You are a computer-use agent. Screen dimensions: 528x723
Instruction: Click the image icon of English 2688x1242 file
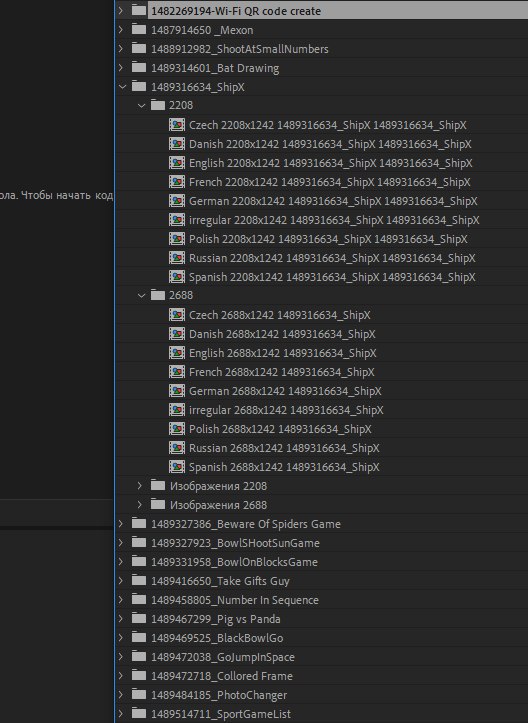pos(177,353)
